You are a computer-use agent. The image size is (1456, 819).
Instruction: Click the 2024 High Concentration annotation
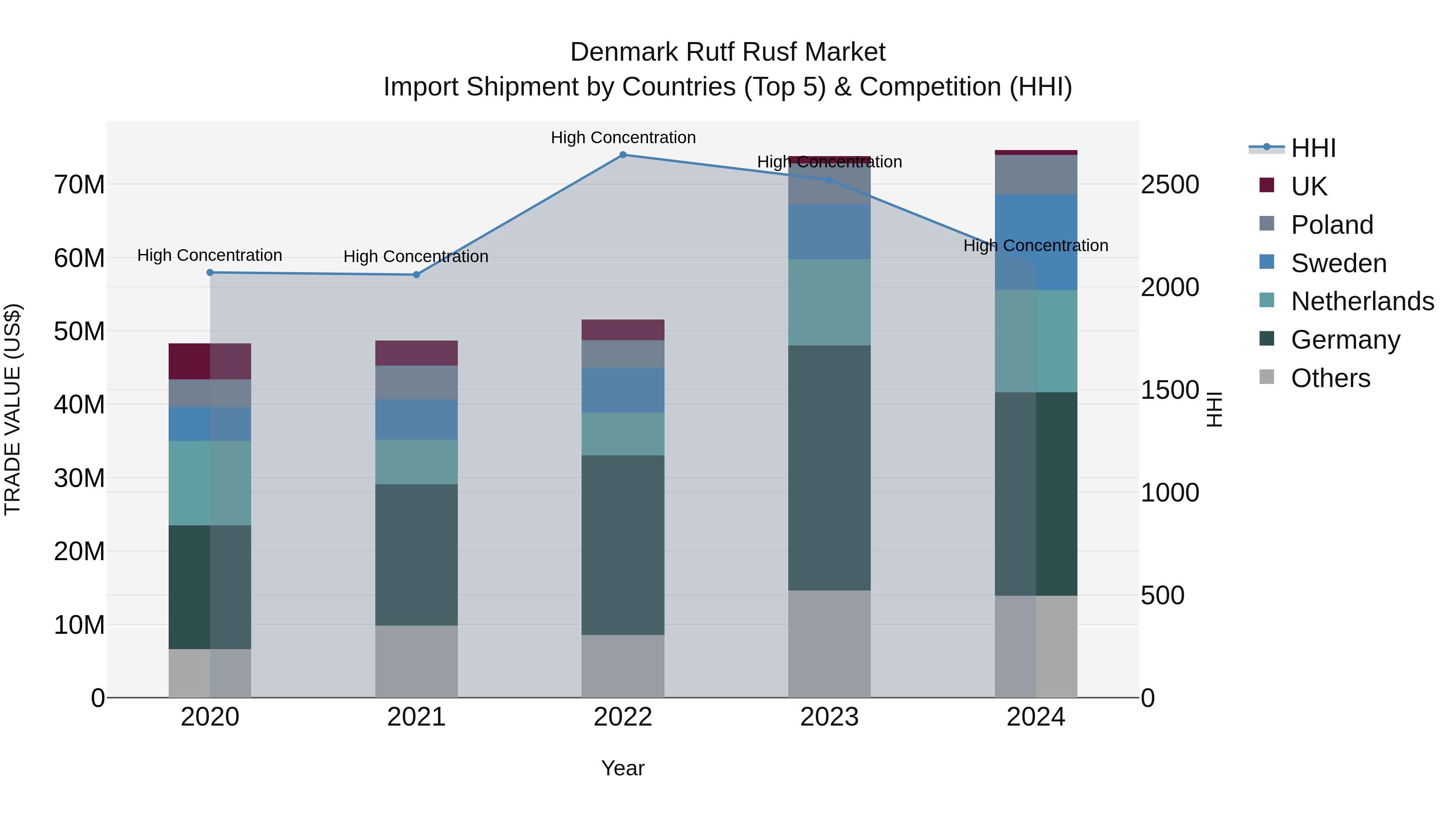pos(1036,246)
